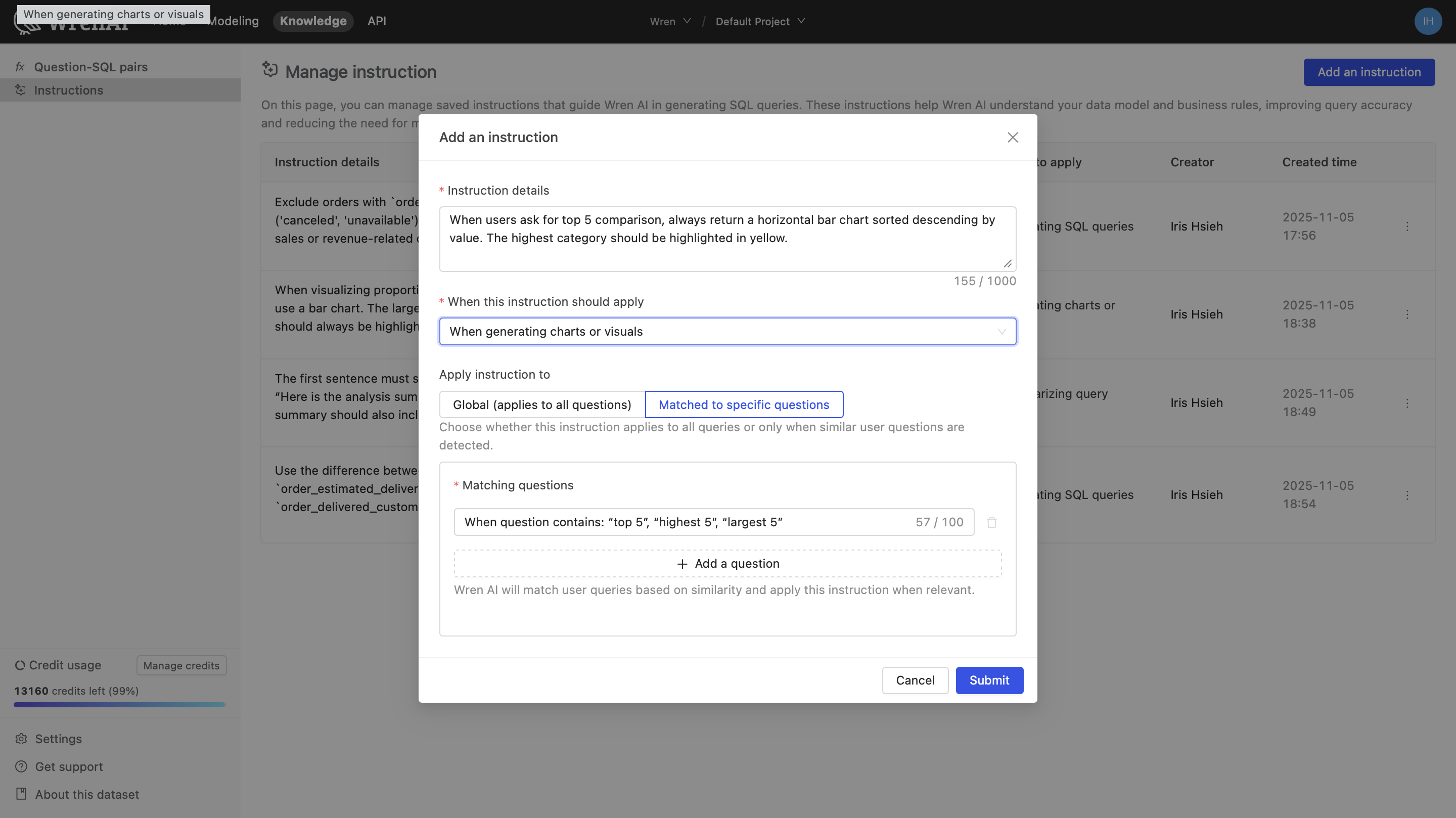Select Matched to specific questions option

pos(743,405)
